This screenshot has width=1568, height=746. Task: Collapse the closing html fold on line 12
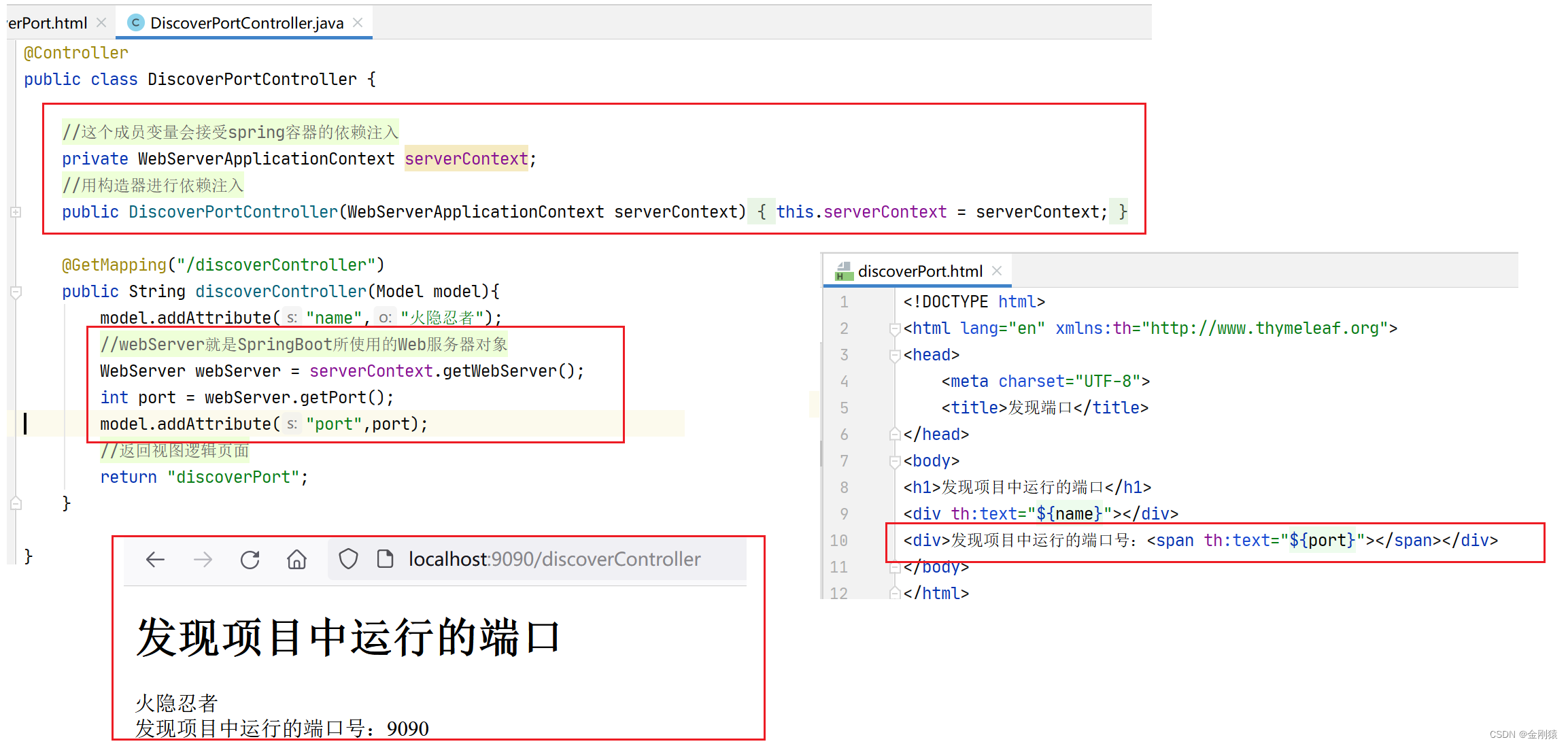[895, 594]
